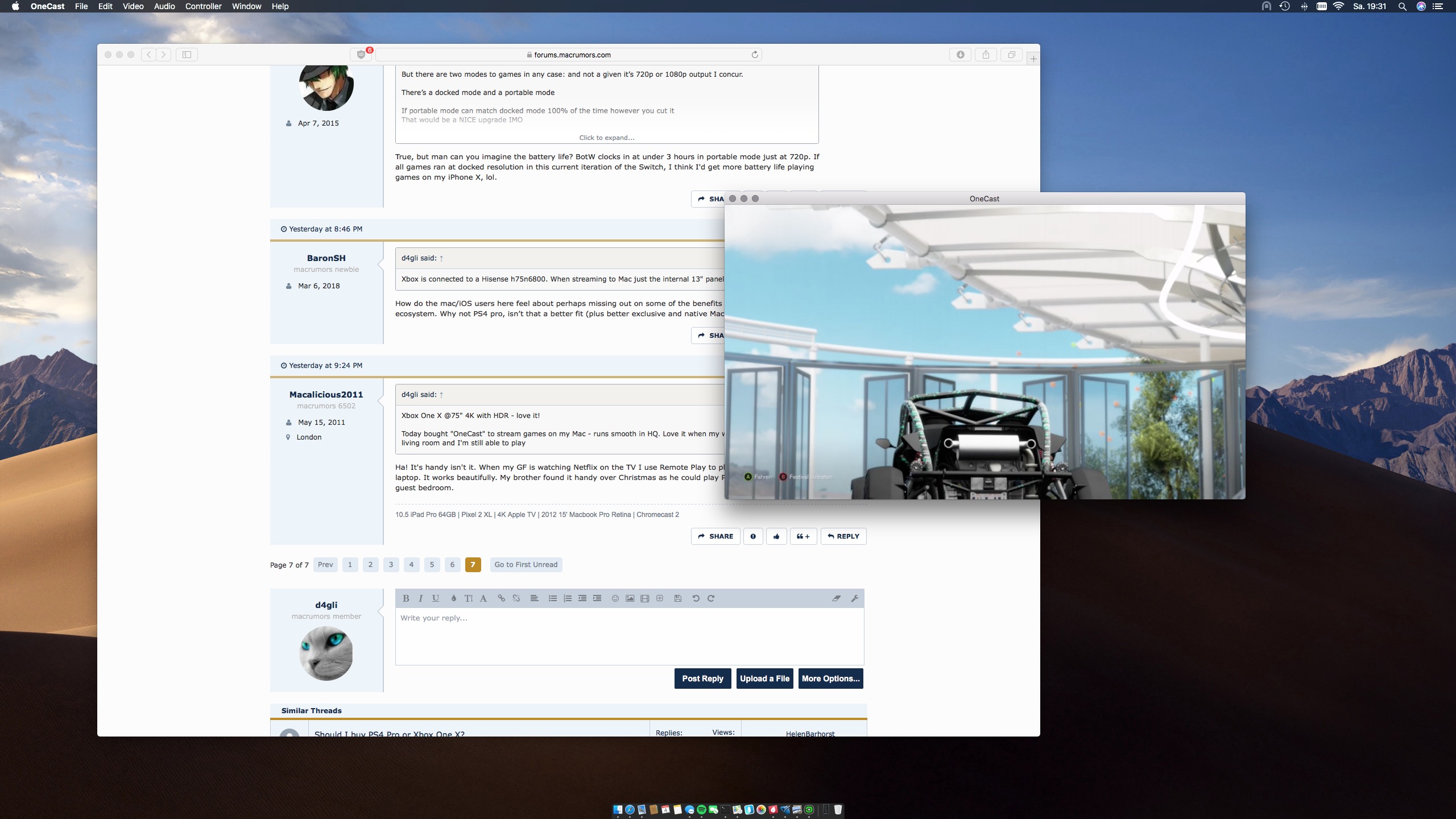The height and width of the screenshot is (819, 1456).
Task: Toggle the Safari sidebar
Action: click(187, 55)
